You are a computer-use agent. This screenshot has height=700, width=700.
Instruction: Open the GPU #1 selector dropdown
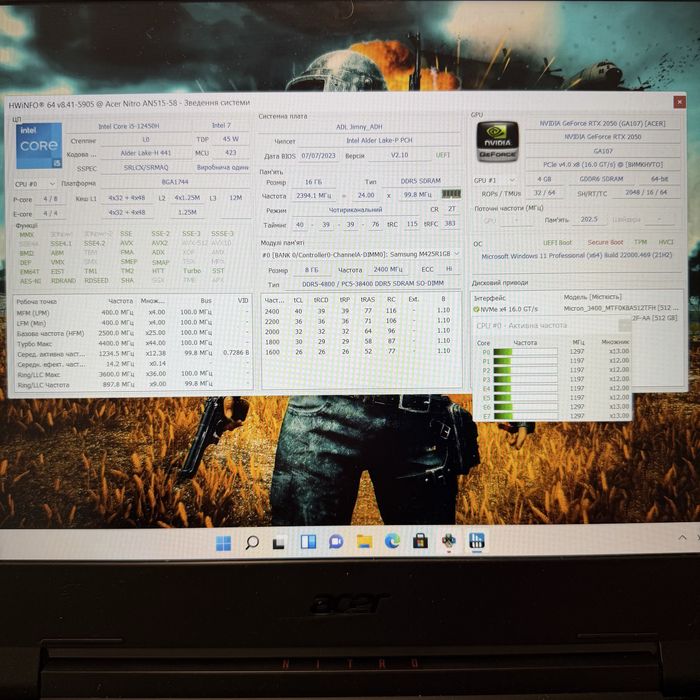(495, 180)
